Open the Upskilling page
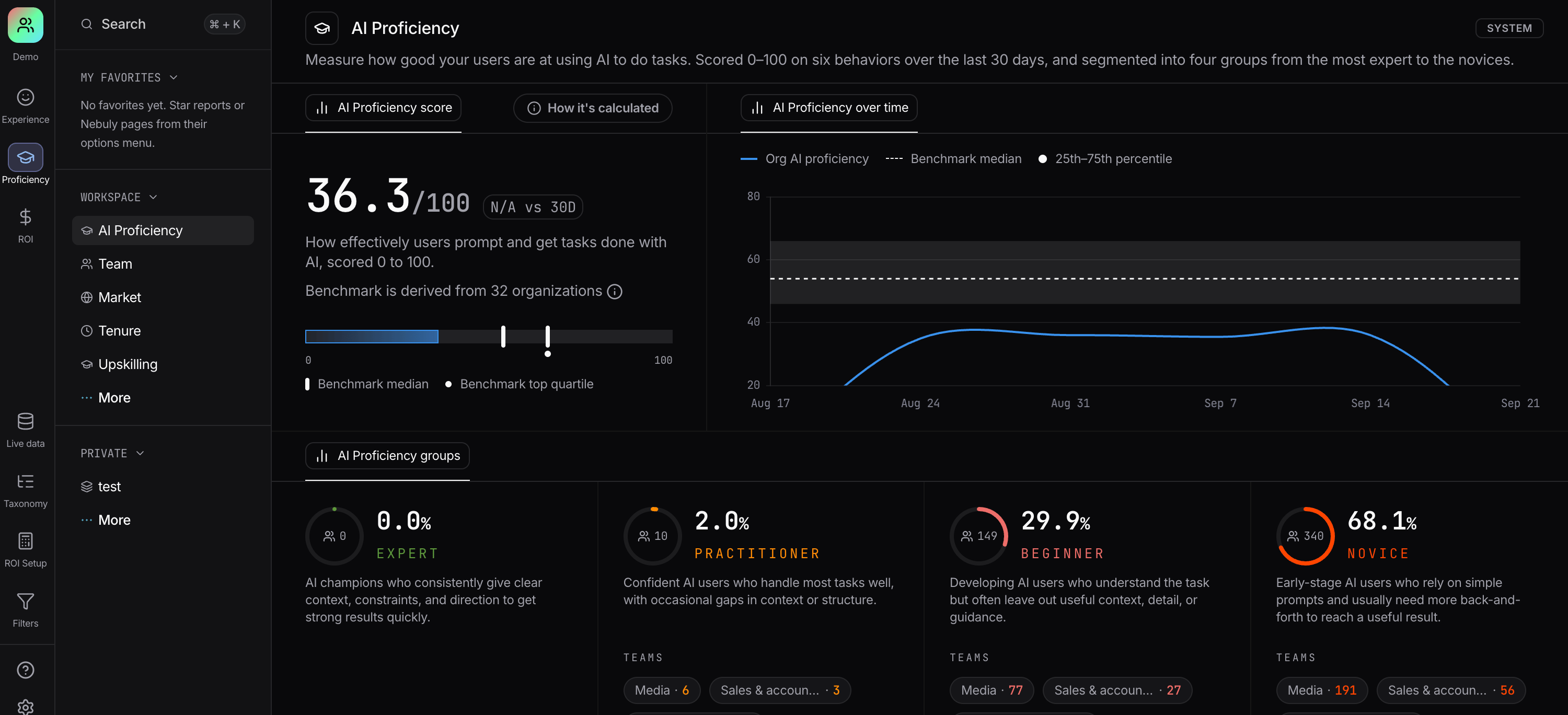Screen dimensions: 1568x715 163,364
